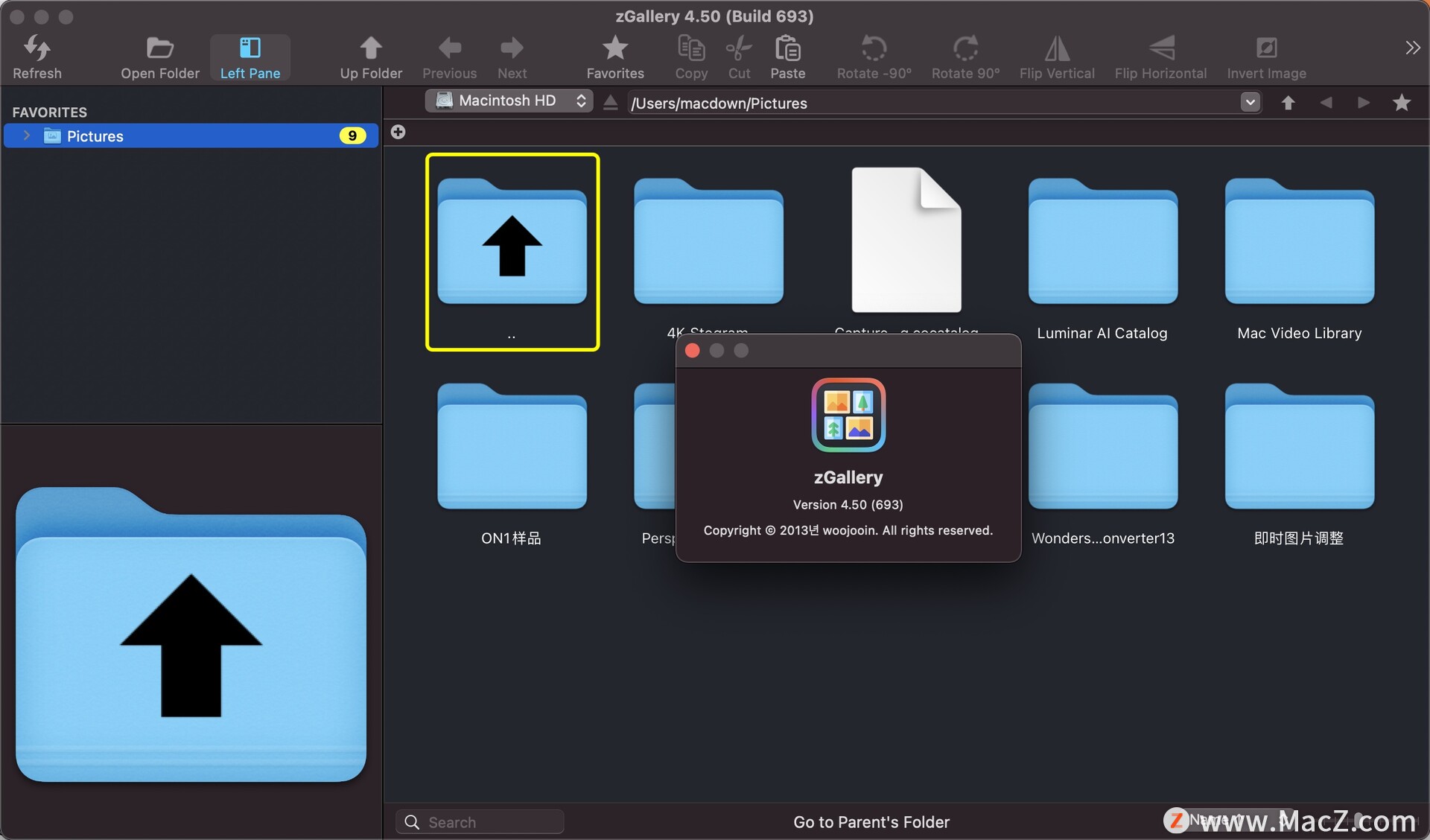The image size is (1430, 840).
Task: Click the Invert Image icon
Action: click(1266, 57)
